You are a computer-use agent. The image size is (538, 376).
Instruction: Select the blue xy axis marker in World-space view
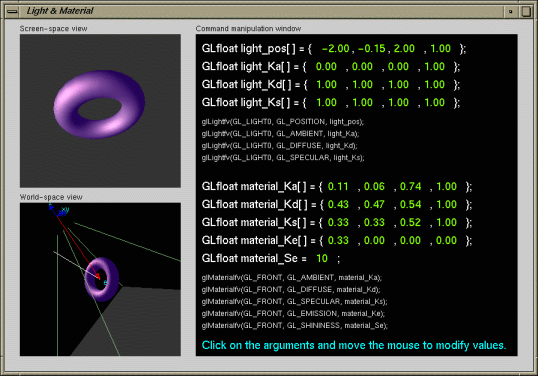click(63, 211)
